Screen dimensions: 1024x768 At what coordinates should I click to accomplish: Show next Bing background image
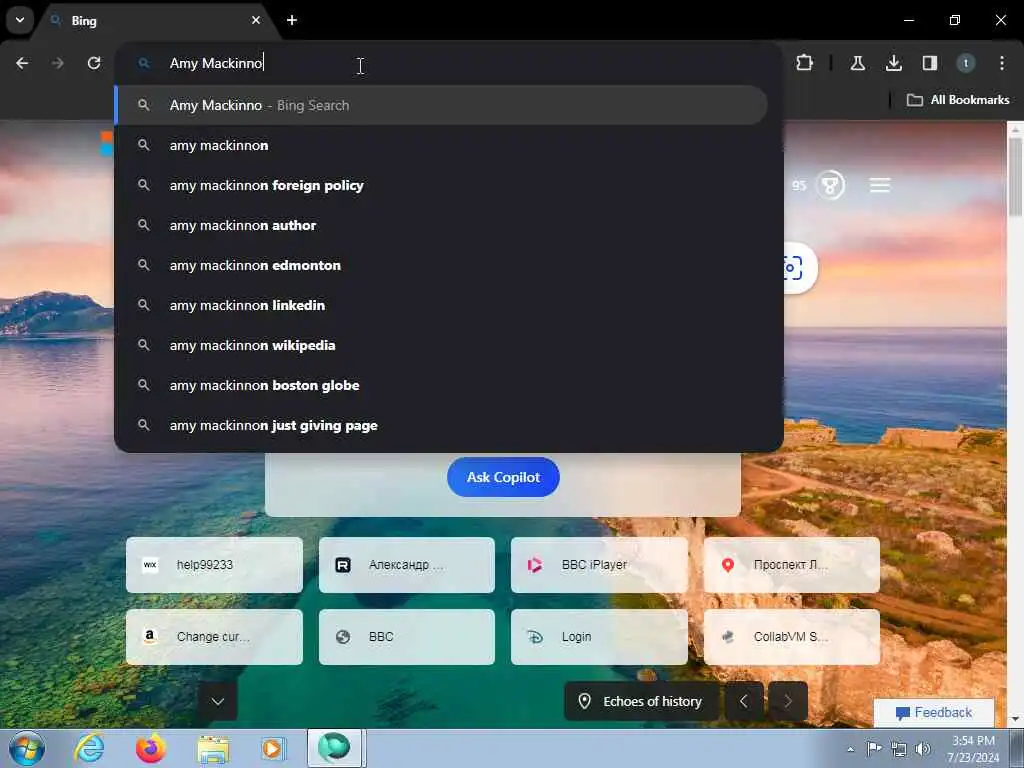click(788, 701)
